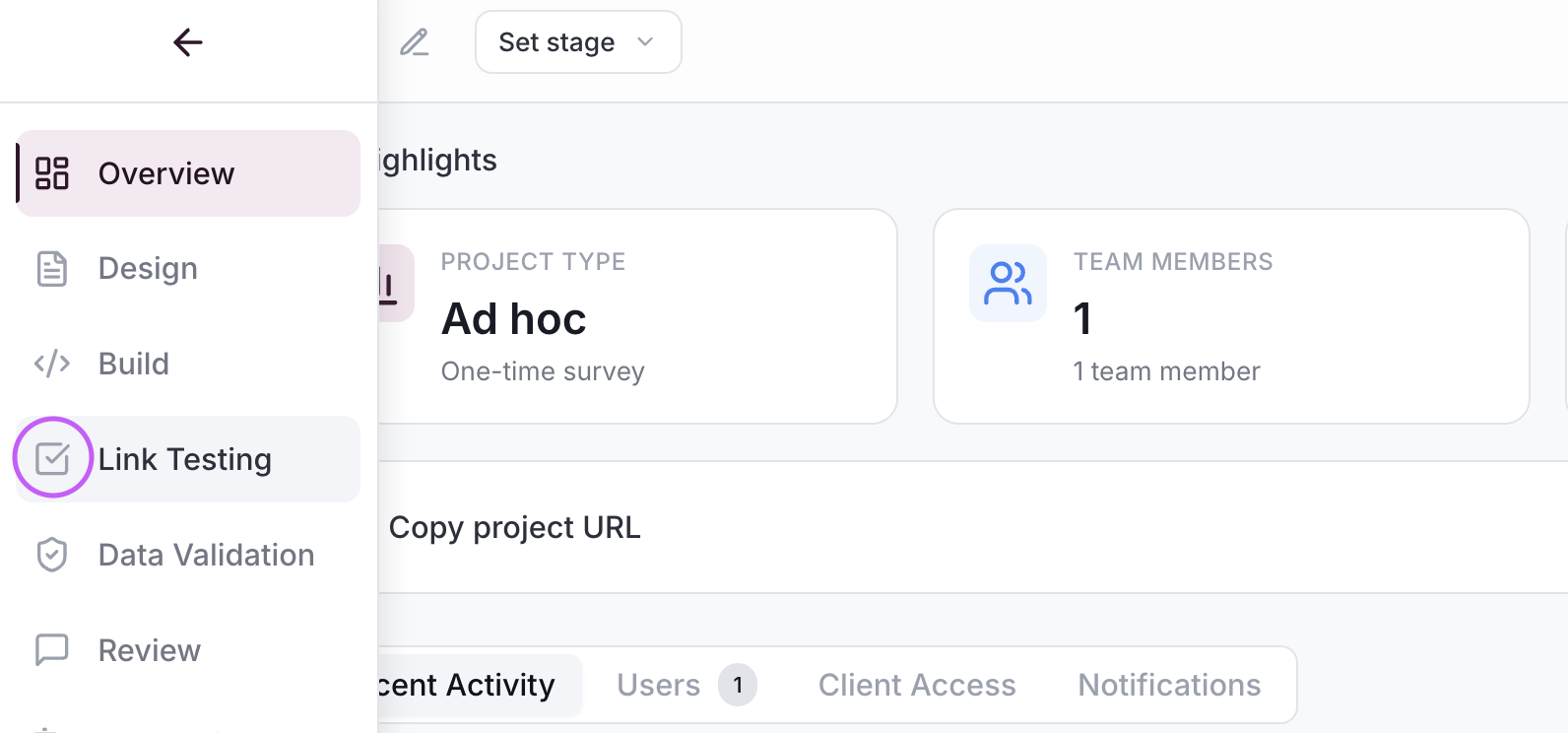Open the Design menu item
Screen dimensions: 1568x733
(148, 269)
